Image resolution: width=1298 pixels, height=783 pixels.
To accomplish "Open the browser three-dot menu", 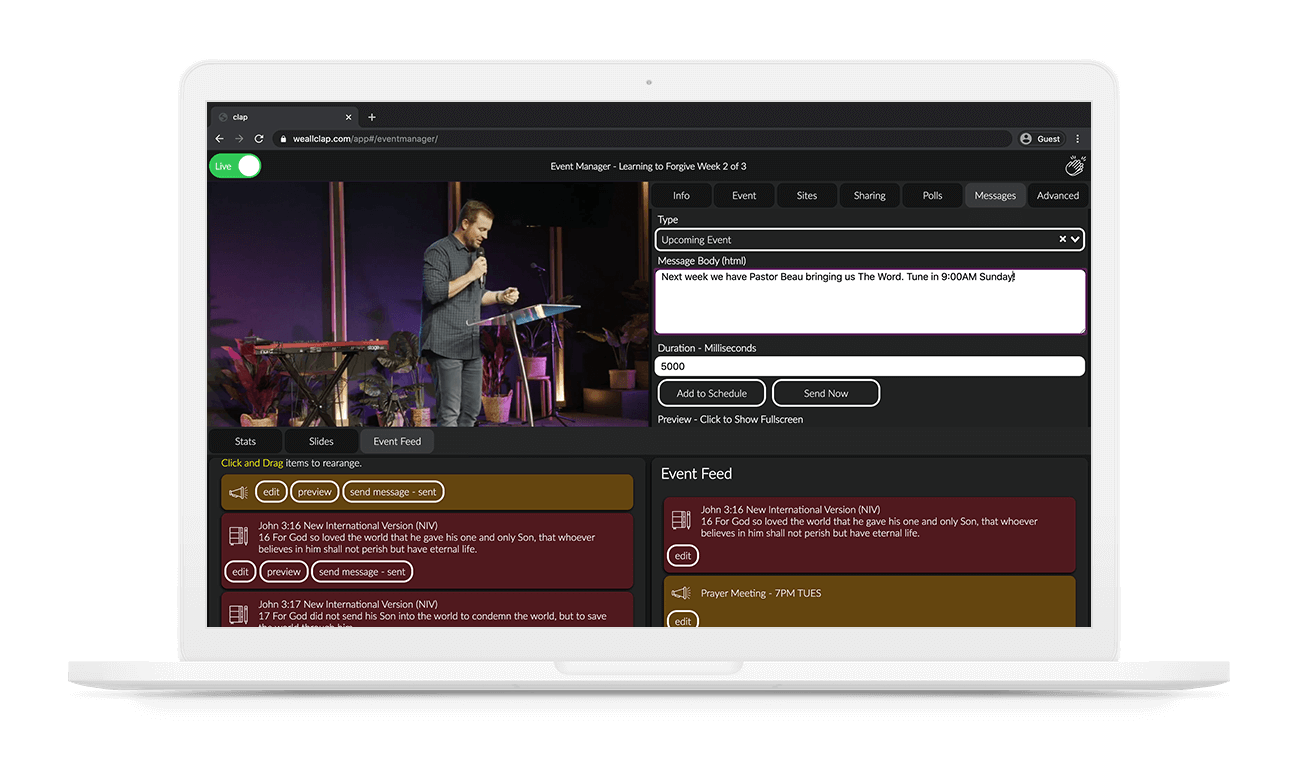I will [1077, 139].
